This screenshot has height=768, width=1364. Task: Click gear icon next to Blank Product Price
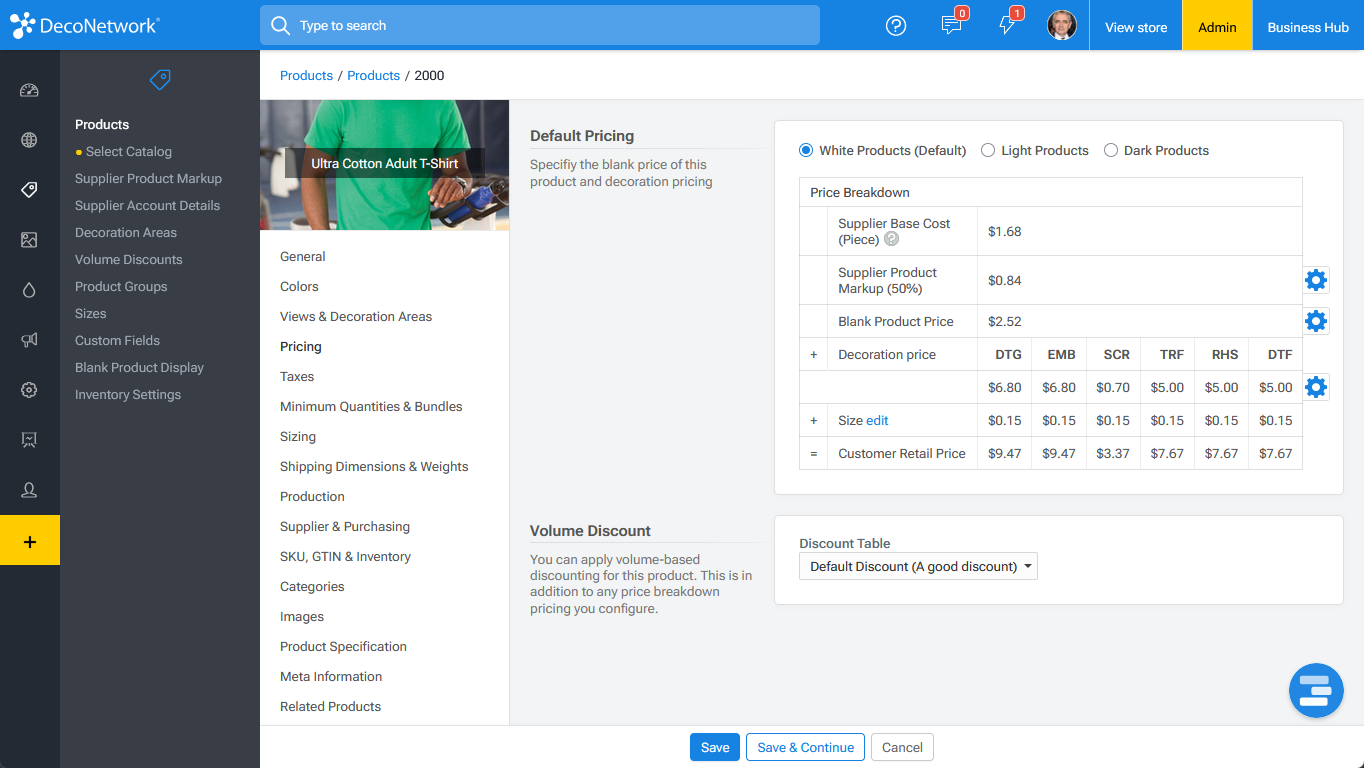1316,321
